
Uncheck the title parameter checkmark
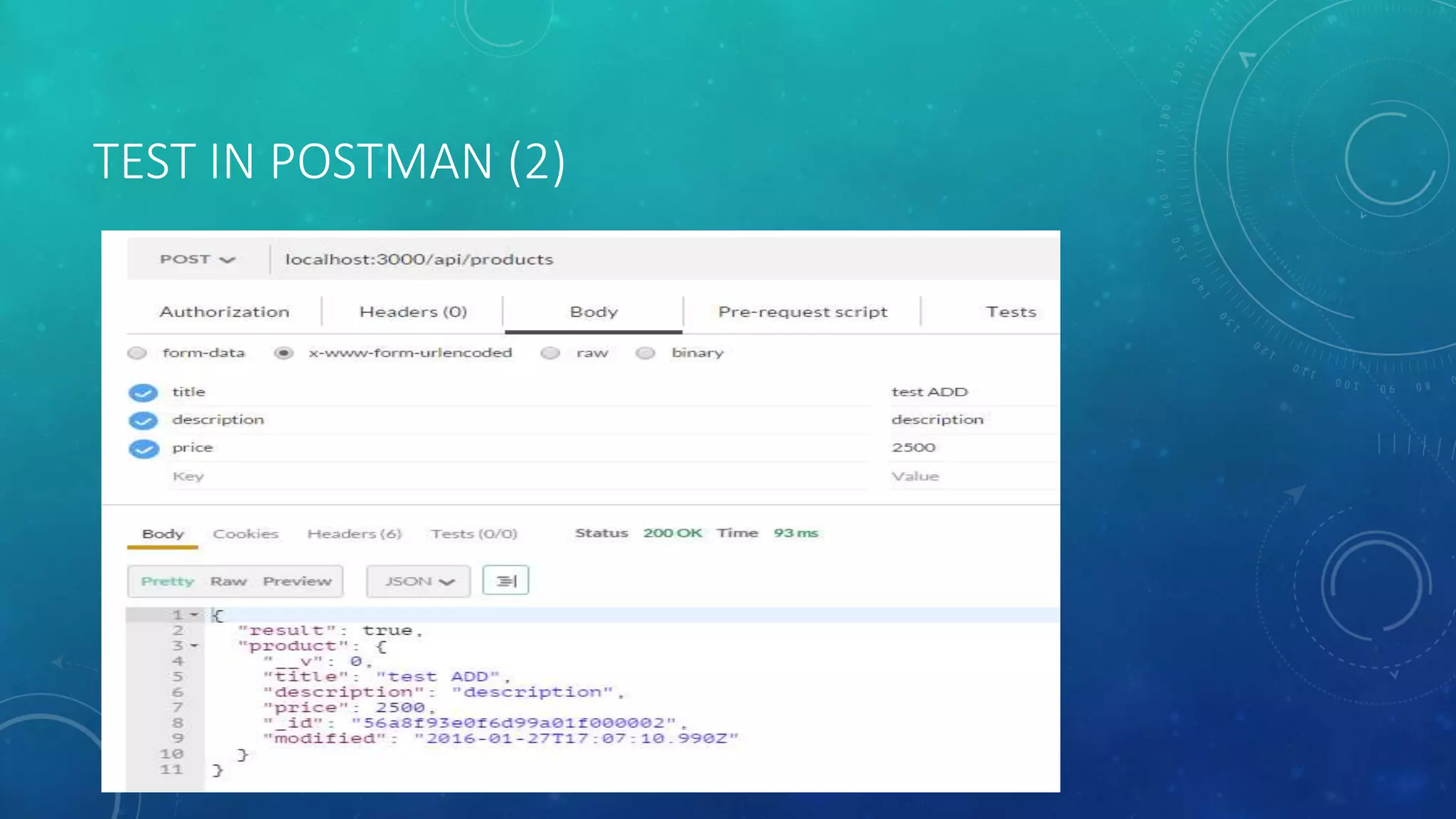[x=144, y=392]
